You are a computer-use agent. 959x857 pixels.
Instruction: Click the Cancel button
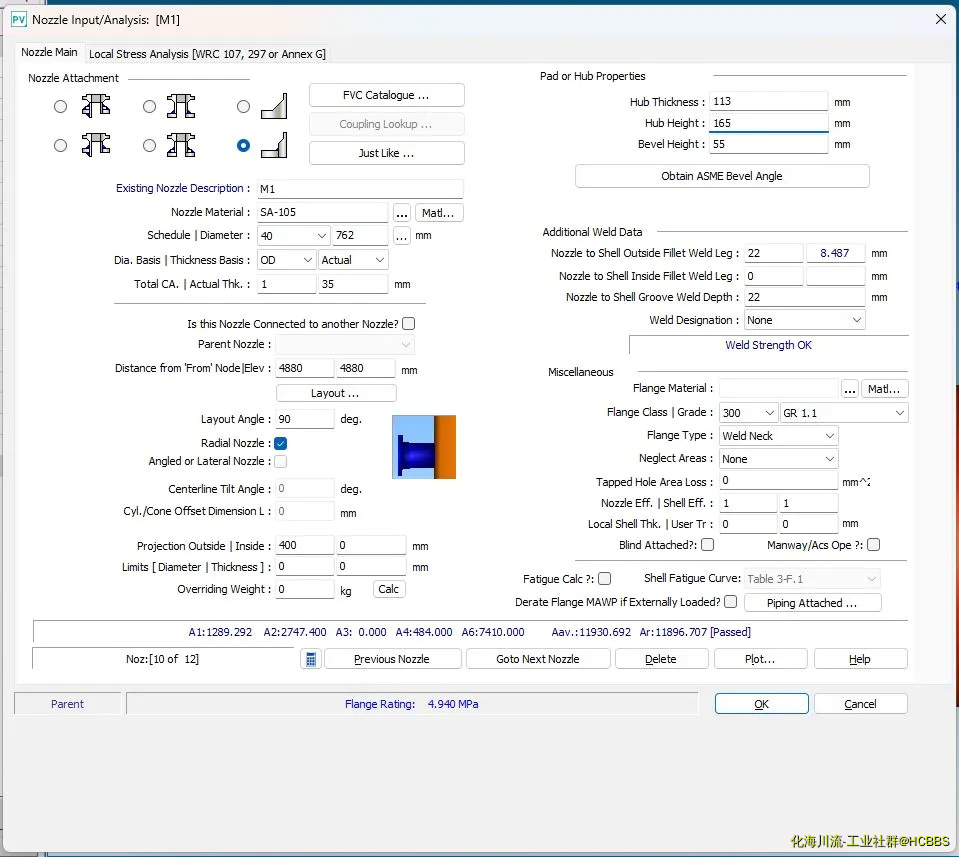(861, 704)
